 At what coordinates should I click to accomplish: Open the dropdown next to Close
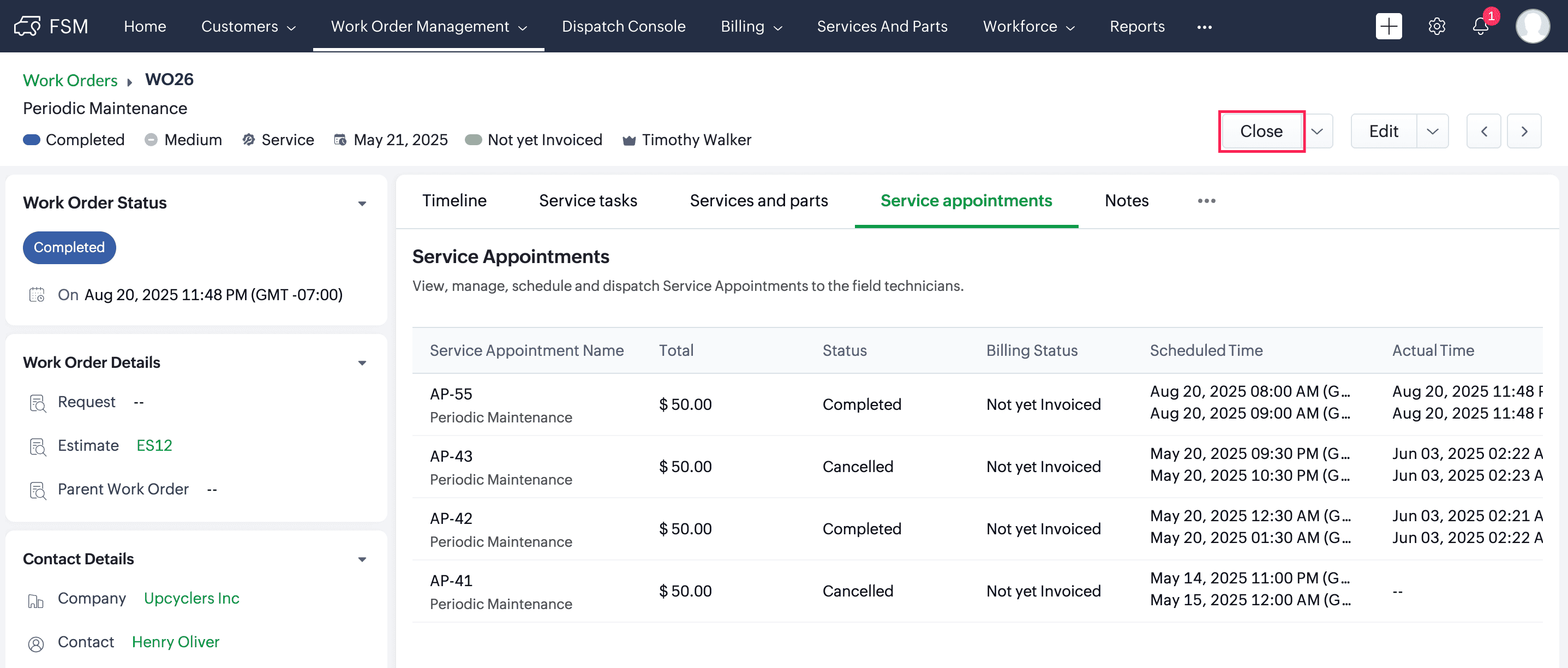1317,131
